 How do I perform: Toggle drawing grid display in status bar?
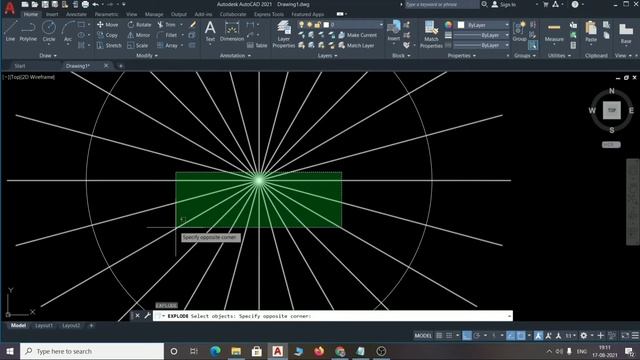439,336
